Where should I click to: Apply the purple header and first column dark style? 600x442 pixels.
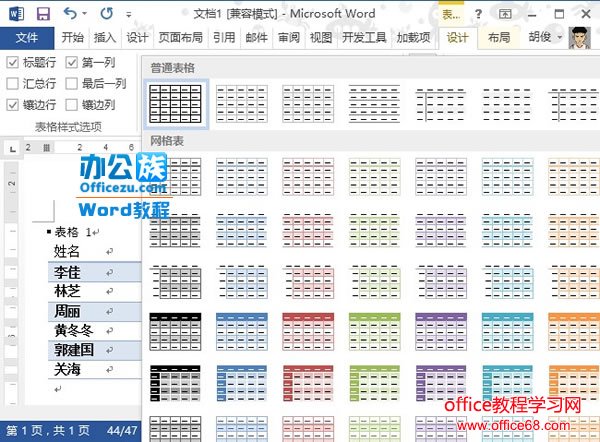pos(441,383)
